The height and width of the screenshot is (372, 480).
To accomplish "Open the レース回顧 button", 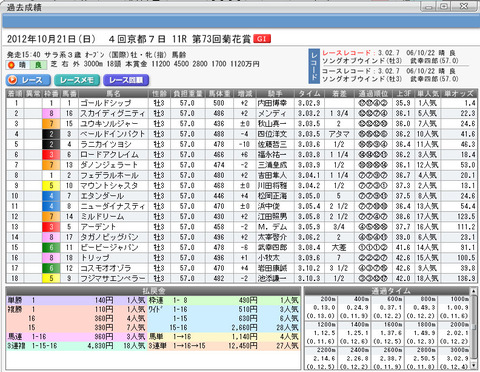I will [126, 80].
